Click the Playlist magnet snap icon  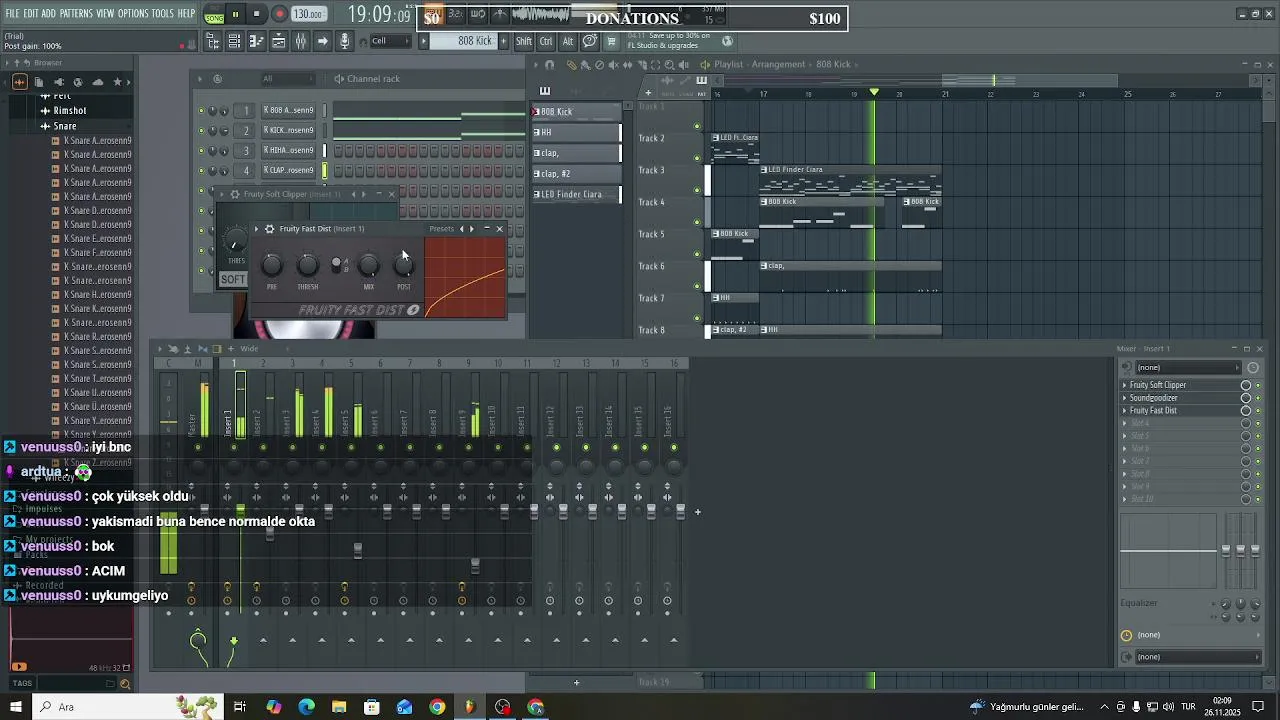(x=550, y=65)
